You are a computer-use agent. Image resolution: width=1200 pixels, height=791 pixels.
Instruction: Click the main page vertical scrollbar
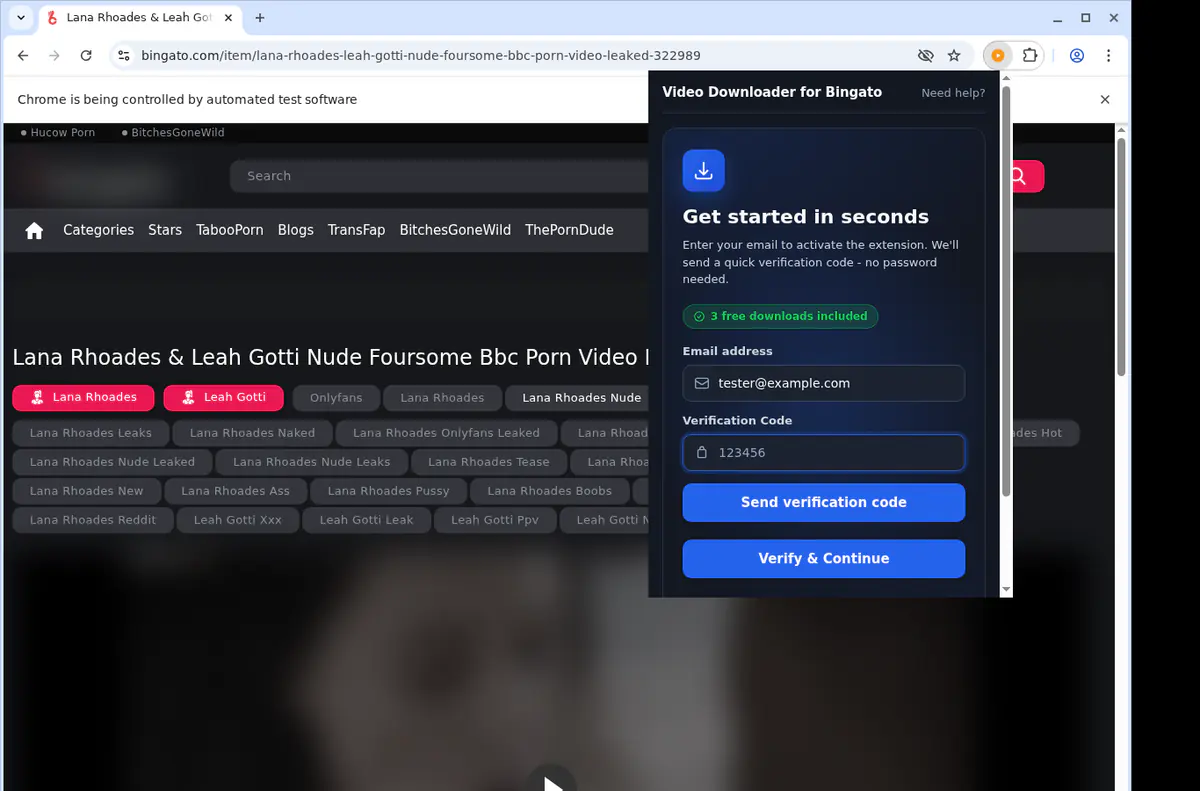pos(1122,257)
